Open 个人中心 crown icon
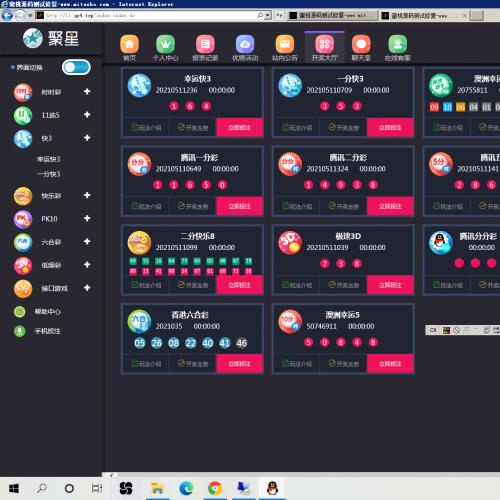This screenshot has width=500, height=500. [x=165, y=44]
